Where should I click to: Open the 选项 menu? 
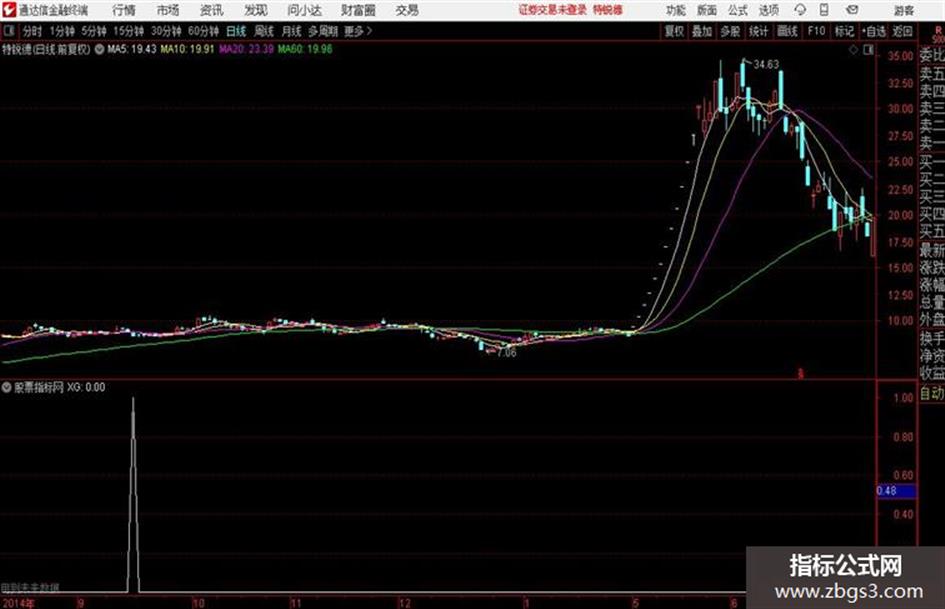tap(768, 11)
